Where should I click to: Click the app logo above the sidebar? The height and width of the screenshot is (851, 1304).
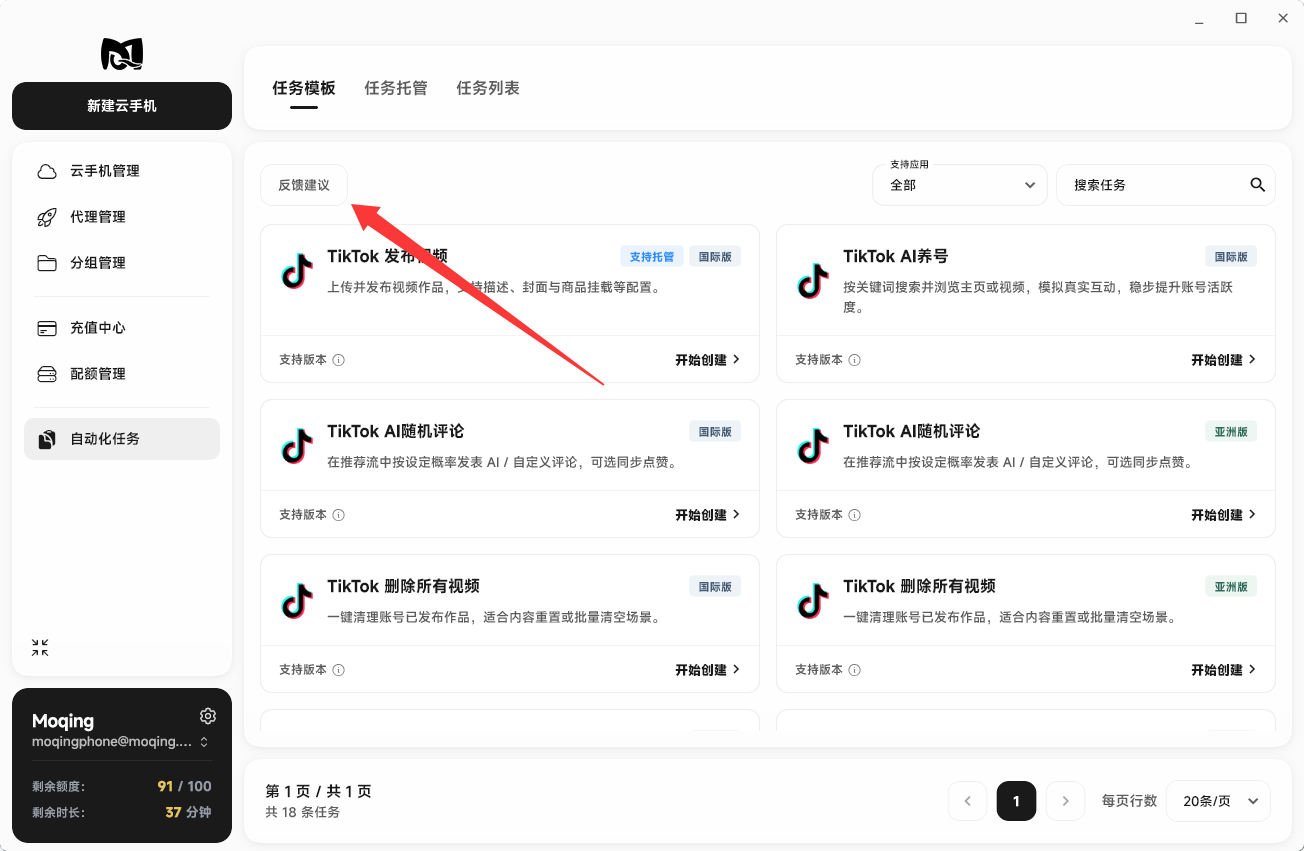click(x=122, y=53)
